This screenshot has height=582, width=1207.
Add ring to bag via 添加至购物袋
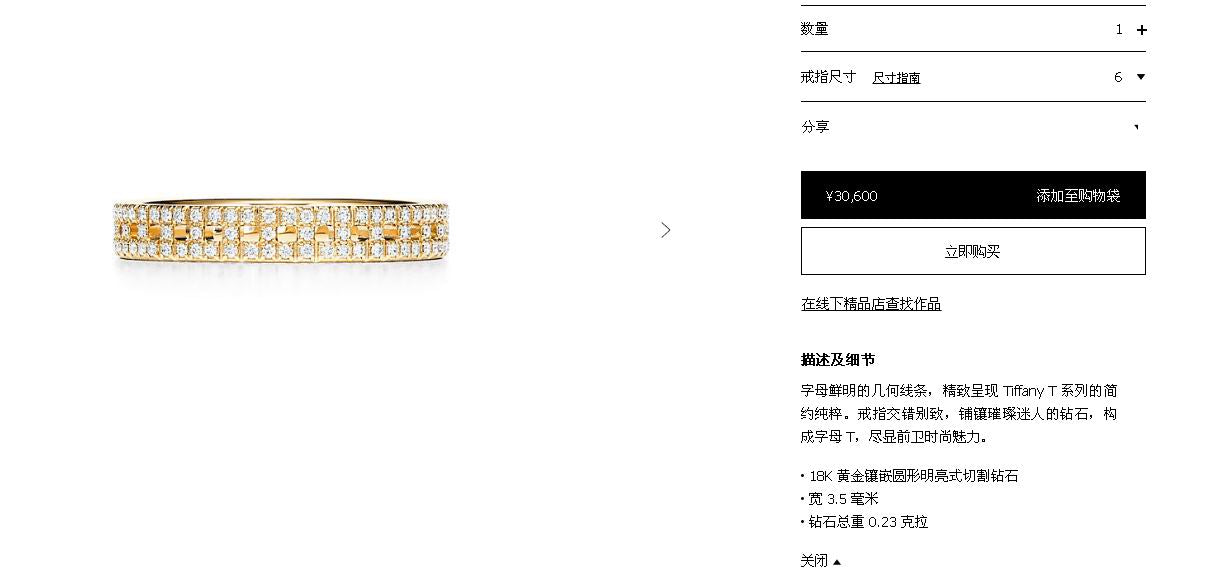1078,196
